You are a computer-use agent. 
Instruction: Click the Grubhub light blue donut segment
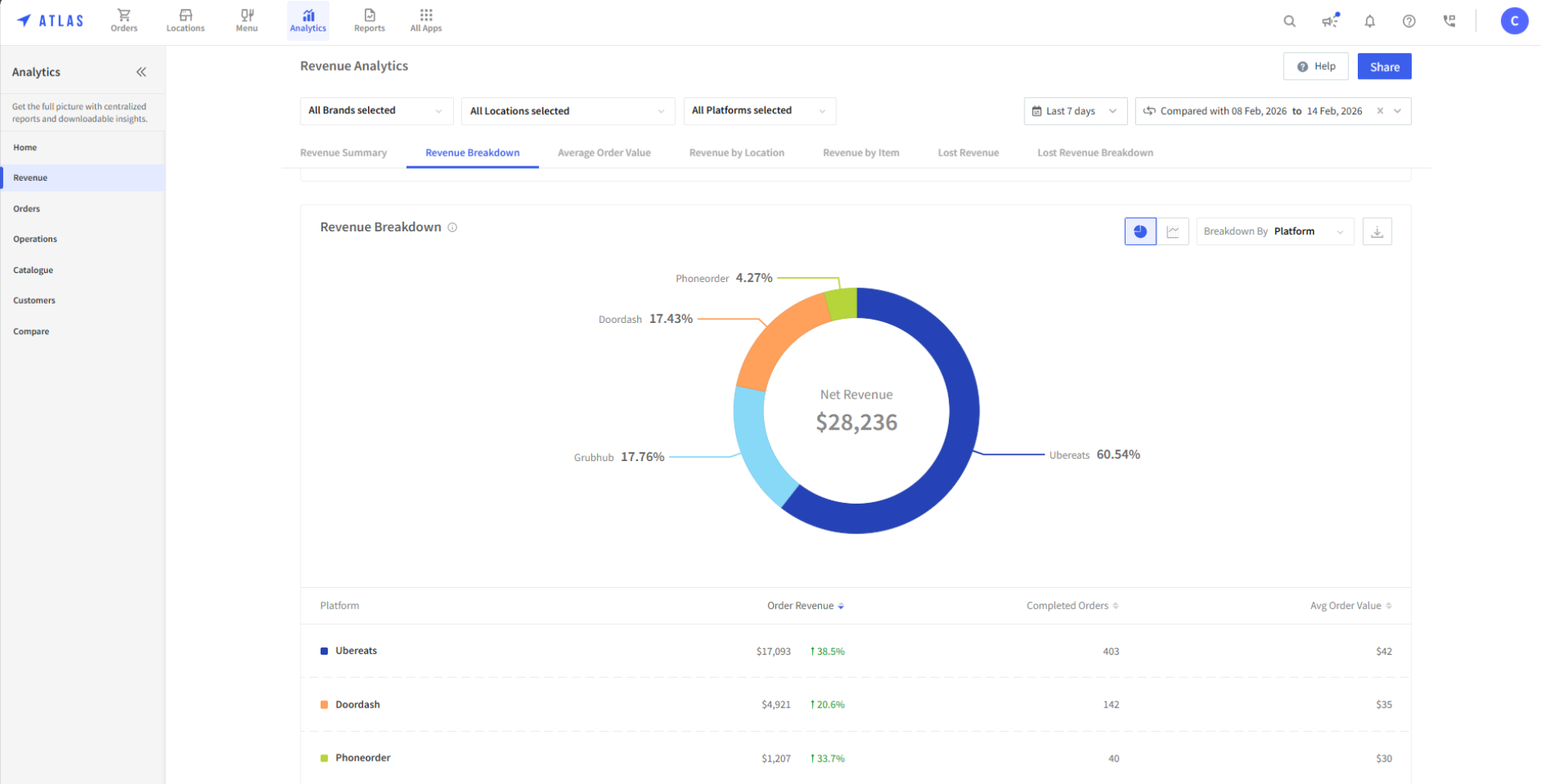point(755,450)
